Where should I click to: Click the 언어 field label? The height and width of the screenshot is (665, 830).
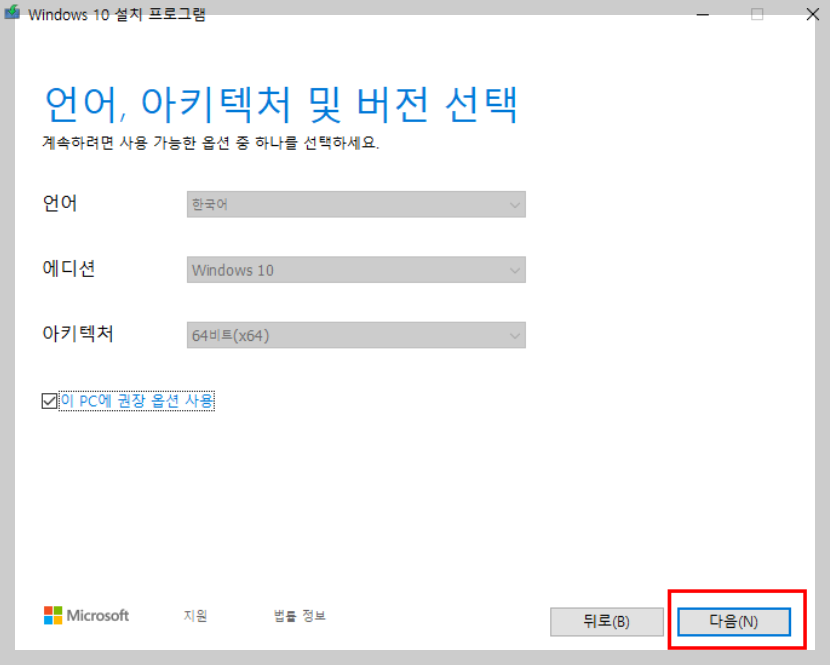tap(60, 203)
